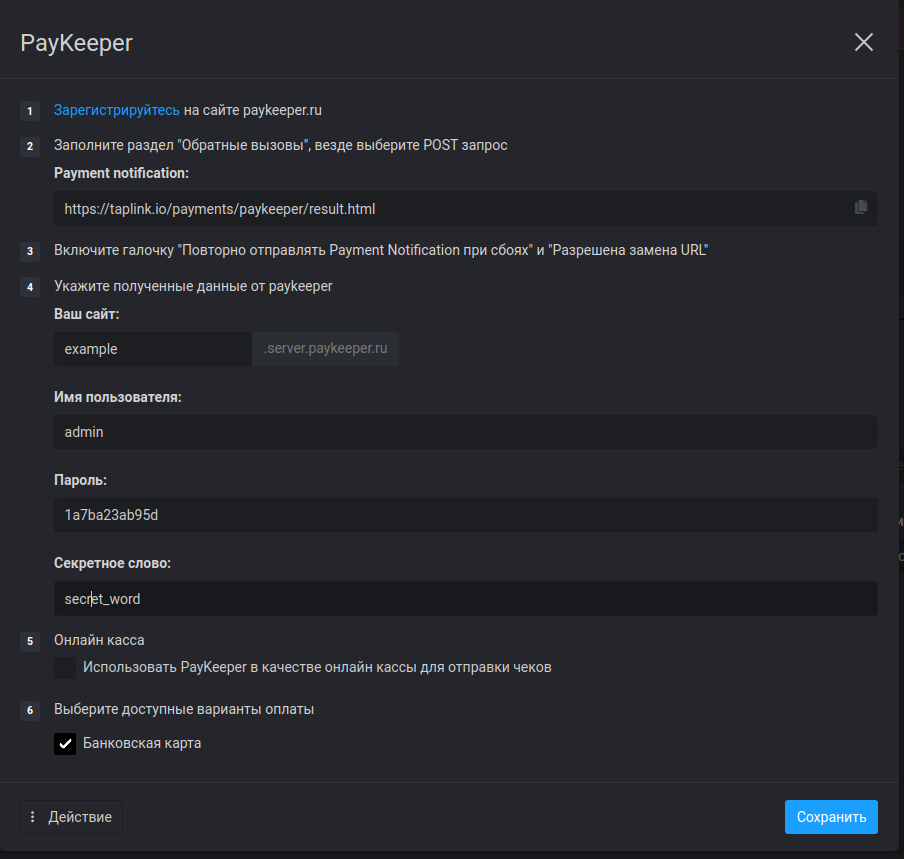904x859 pixels.
Task: Focus the Ваш сайт example field
Action: [x=153, y=349]
